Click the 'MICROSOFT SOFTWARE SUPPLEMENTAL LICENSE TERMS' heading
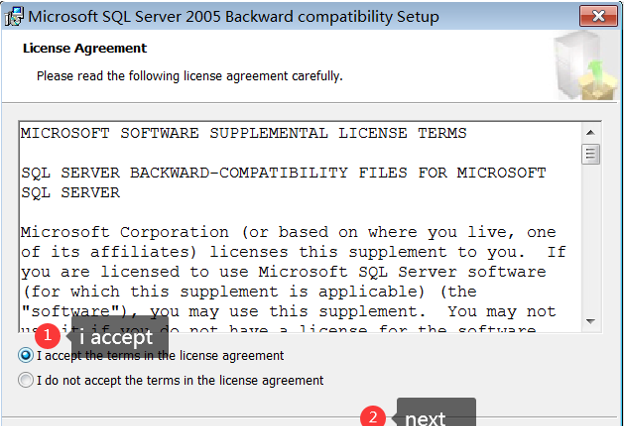Image resolution: width=627 pixels, height=426 pixels. [x=244, y=133]
